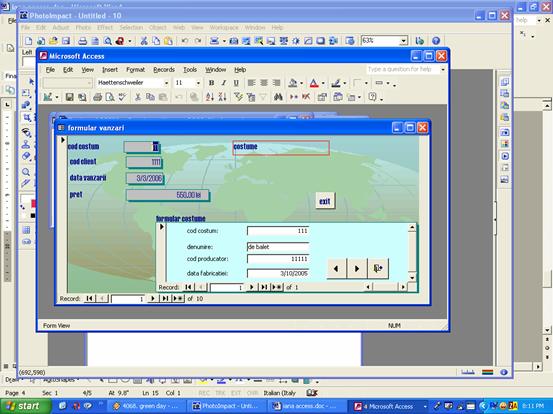Click previous record arrow button in formular costume

click(x=336, y=268)
